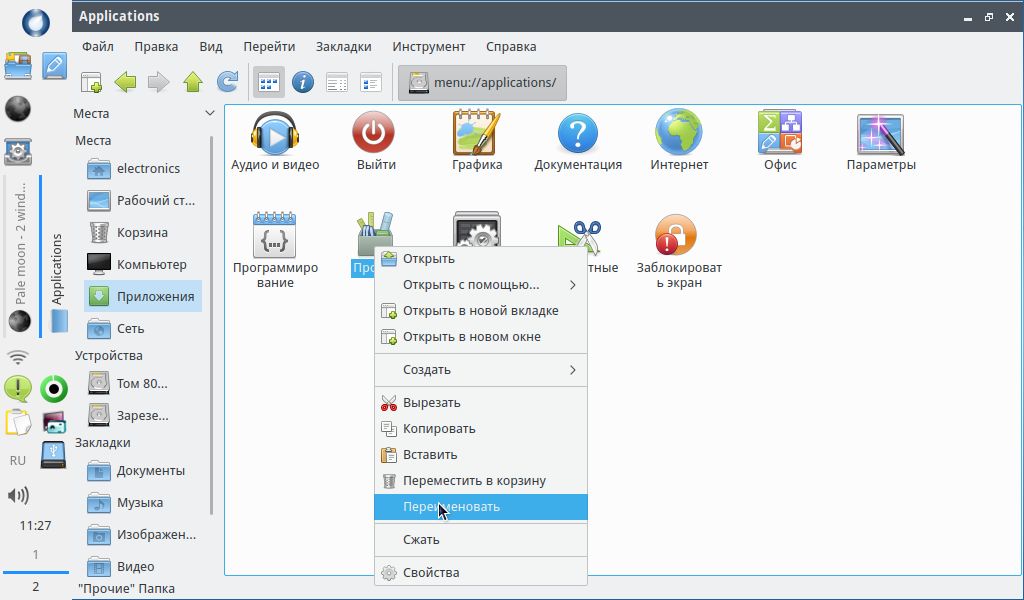
Task: Switch to thumbnail view with info icon
Action: [303, 82]
